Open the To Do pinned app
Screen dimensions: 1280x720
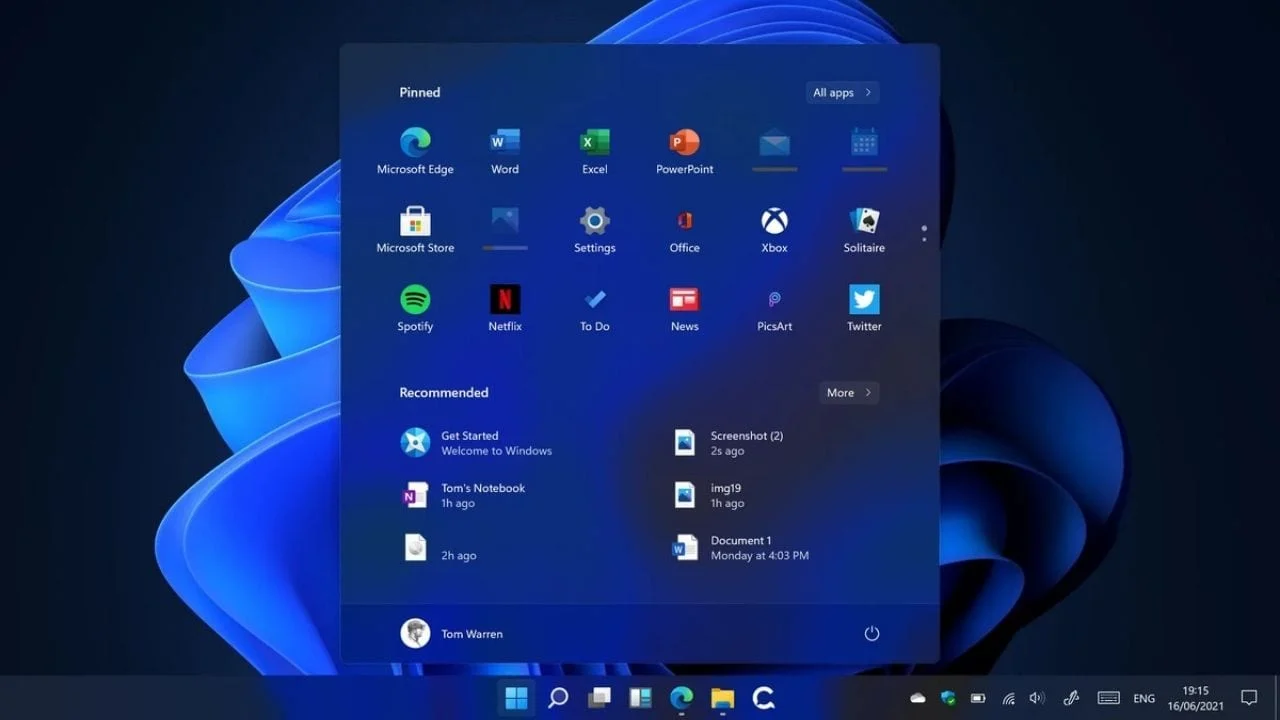(x=595, y=308)
